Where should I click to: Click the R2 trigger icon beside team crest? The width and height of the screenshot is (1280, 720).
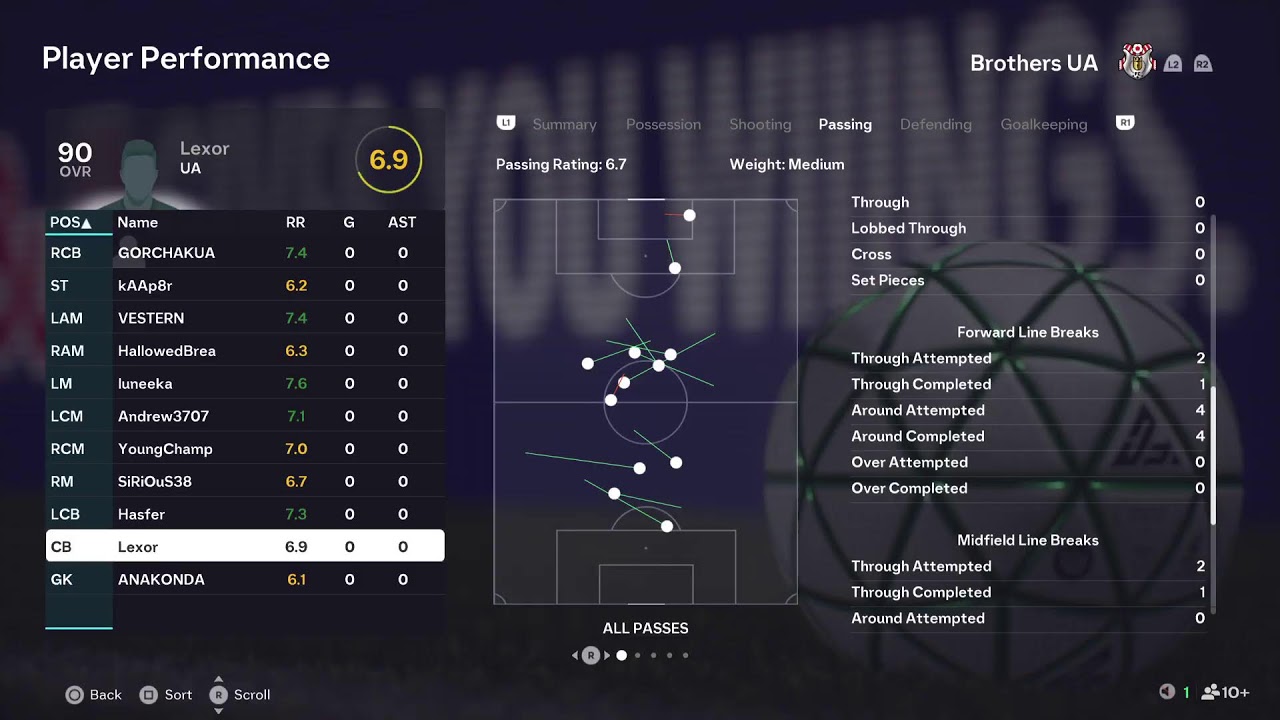[x=1203, y=64]
